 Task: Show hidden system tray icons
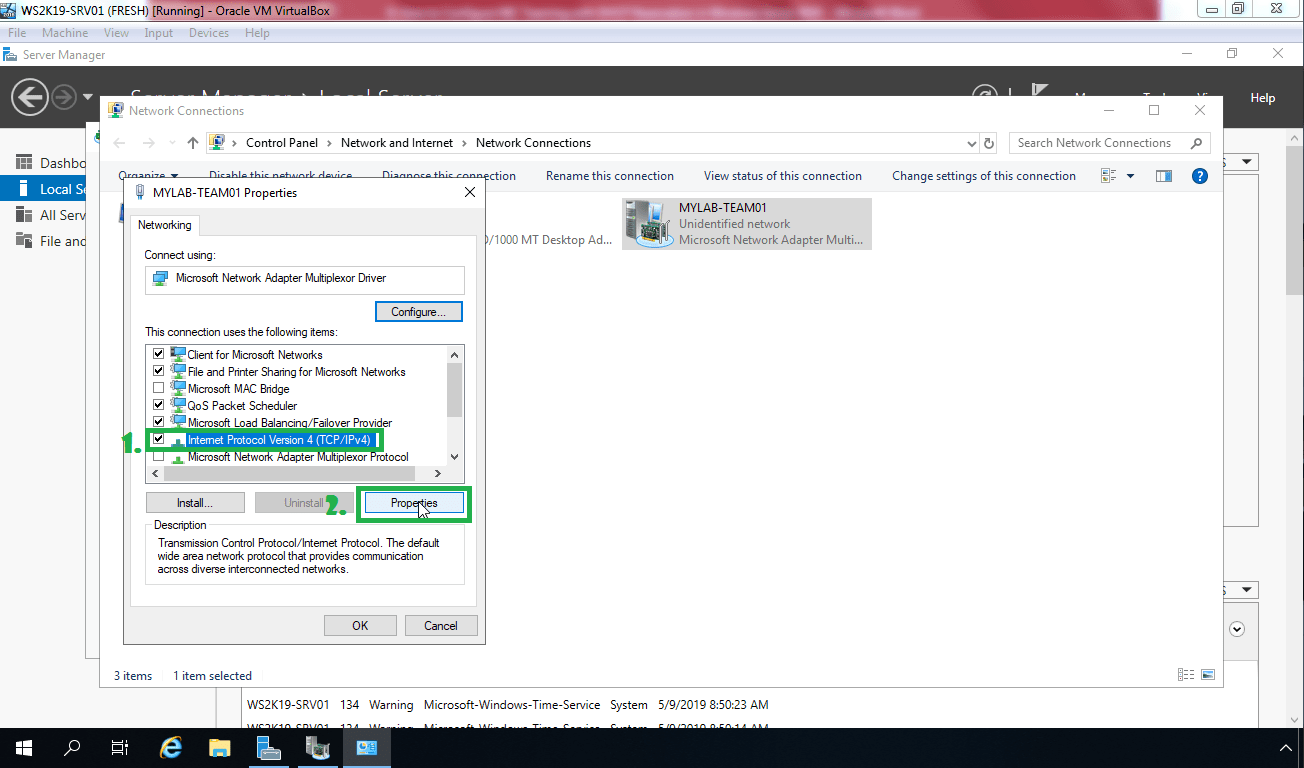[1286, 748]
